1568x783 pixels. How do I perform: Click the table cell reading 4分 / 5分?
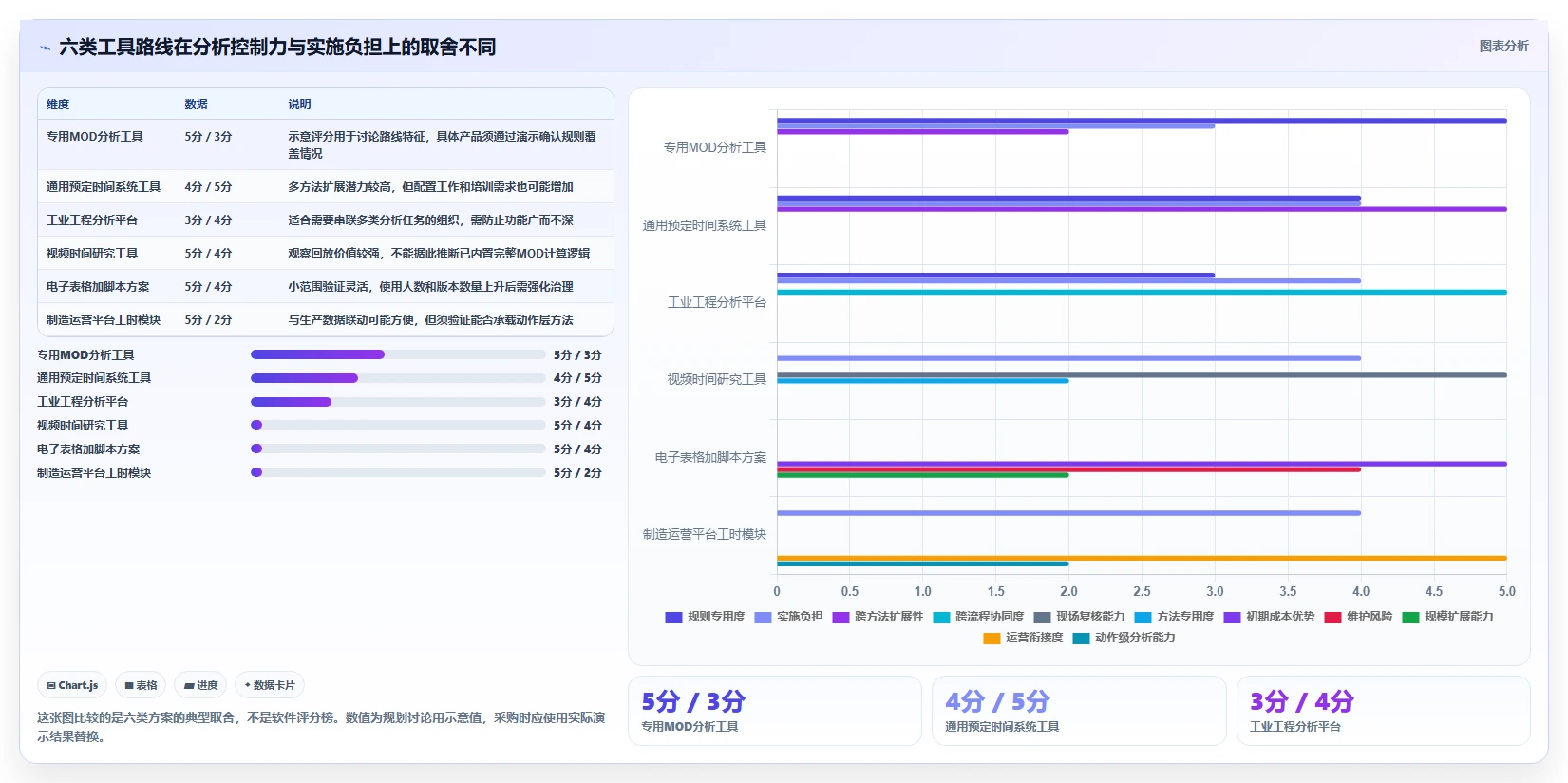point(208,187)
